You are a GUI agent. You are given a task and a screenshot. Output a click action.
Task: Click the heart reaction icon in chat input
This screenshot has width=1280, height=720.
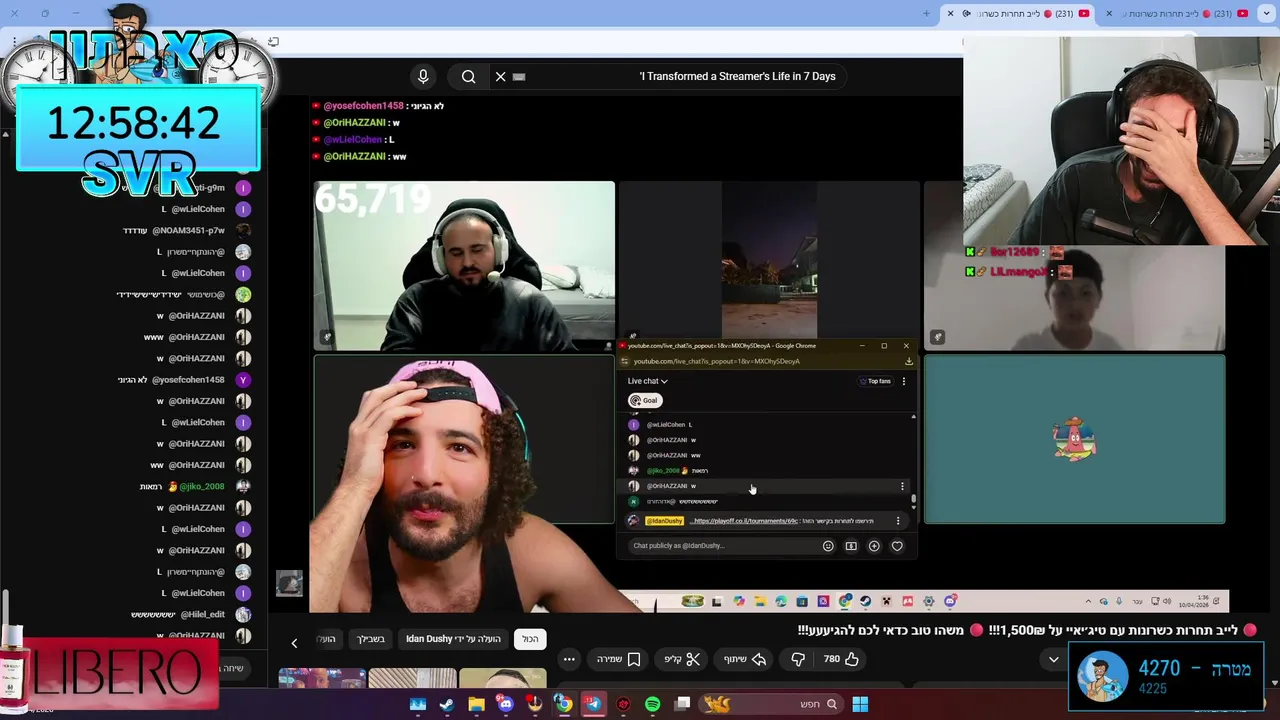[897, 546]
